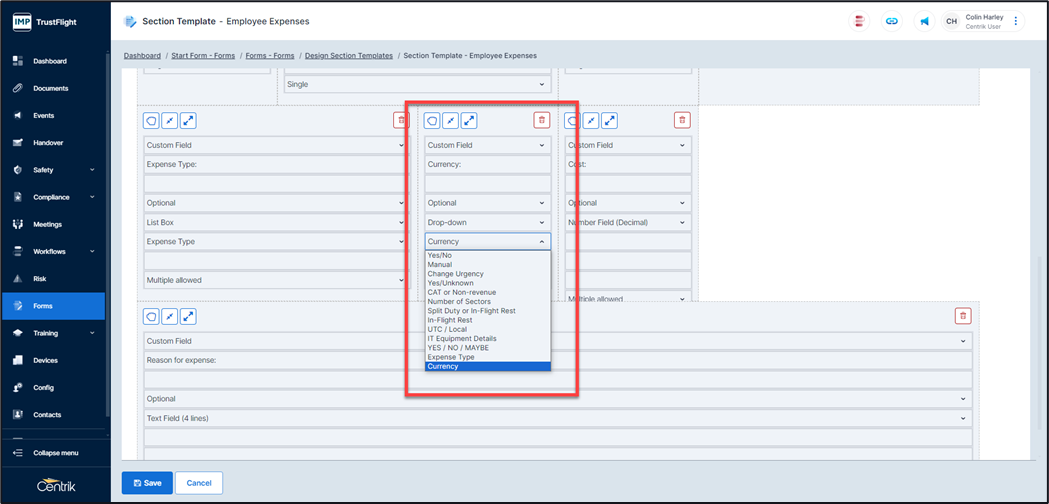Delete the Reason for expense field
The width and height of the screenshot is (1049, 504).
tap(963, 316)
